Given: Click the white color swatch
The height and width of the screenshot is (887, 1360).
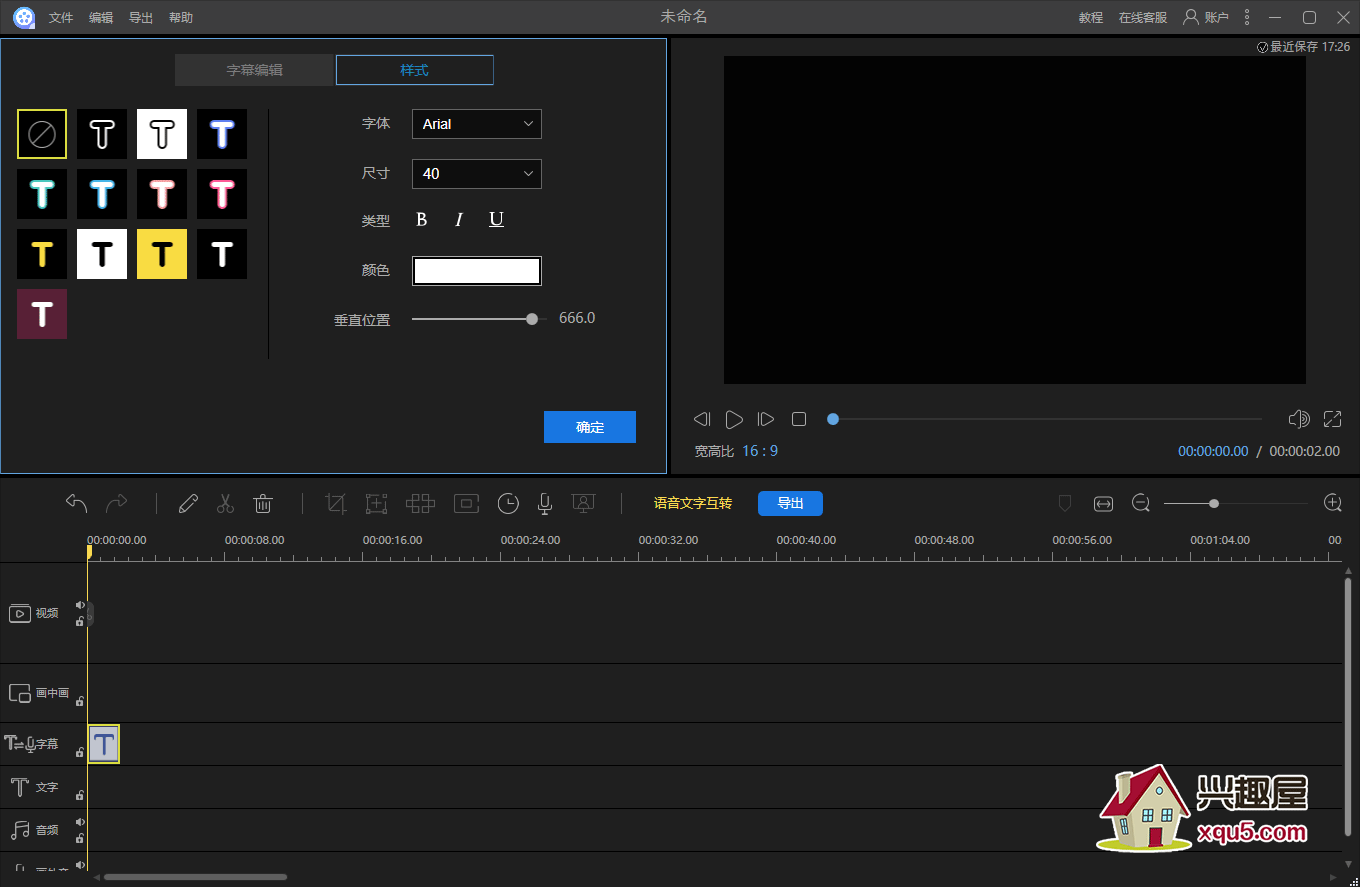Looking at the screenshot, I should click(477, 271).
